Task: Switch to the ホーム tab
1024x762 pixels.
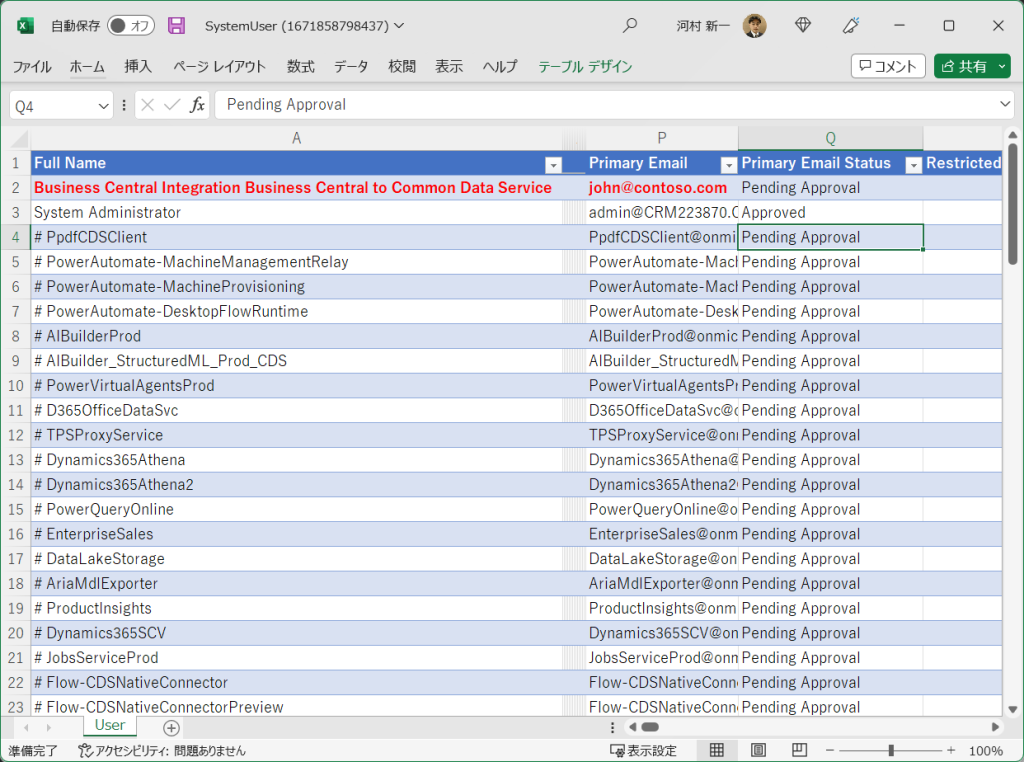Action: click(87, 67)
